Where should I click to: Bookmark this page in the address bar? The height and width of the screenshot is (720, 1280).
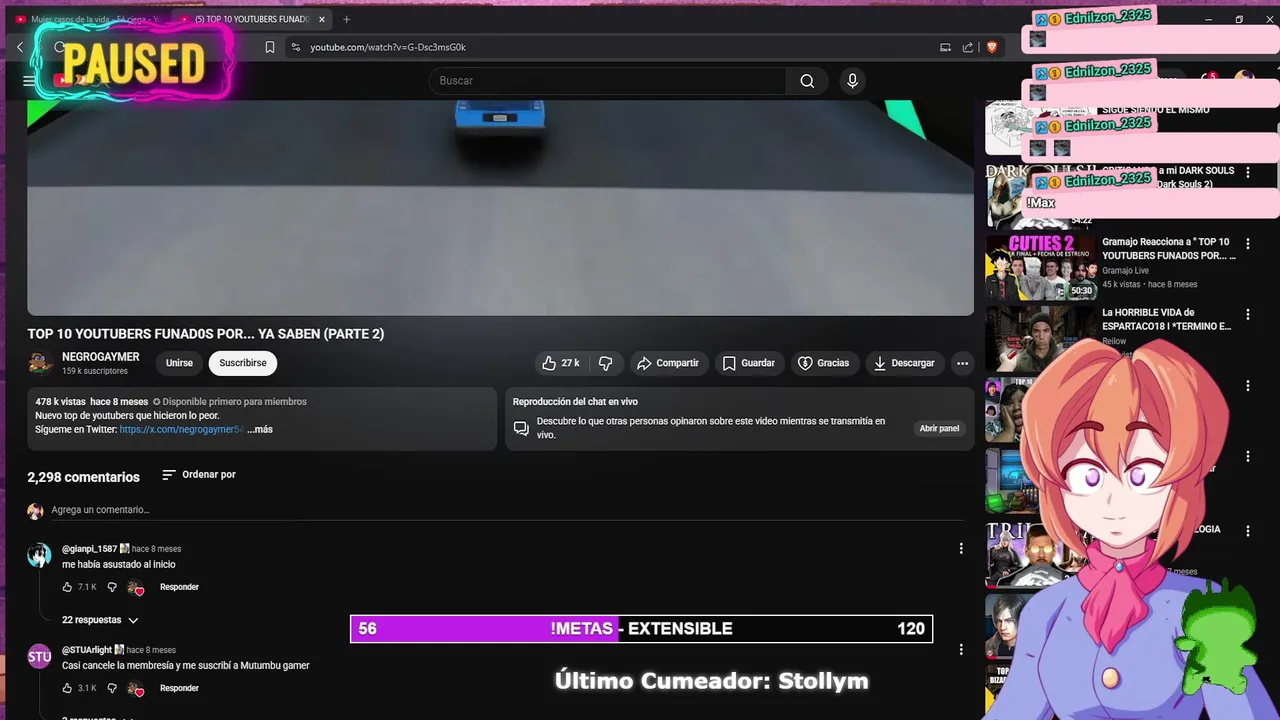coord(270,47)
